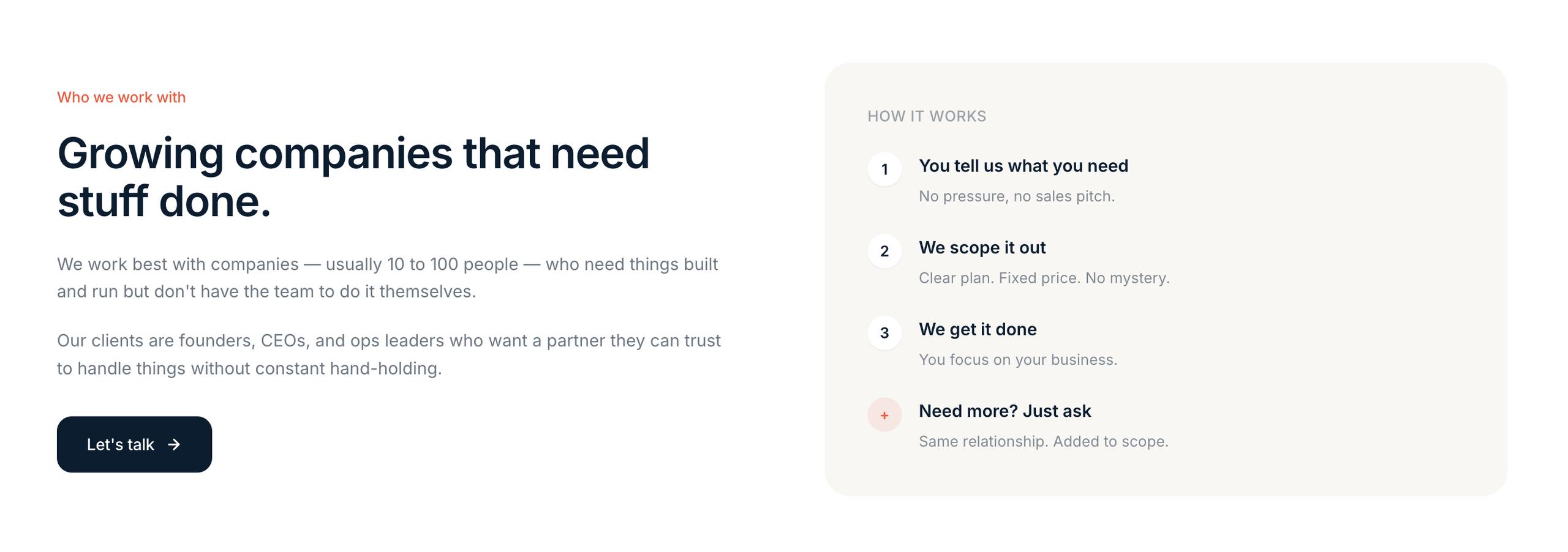Click the 'We get it done' step title
The width and height of the screenshot is (1568, 552).
[x=978, y=329]
